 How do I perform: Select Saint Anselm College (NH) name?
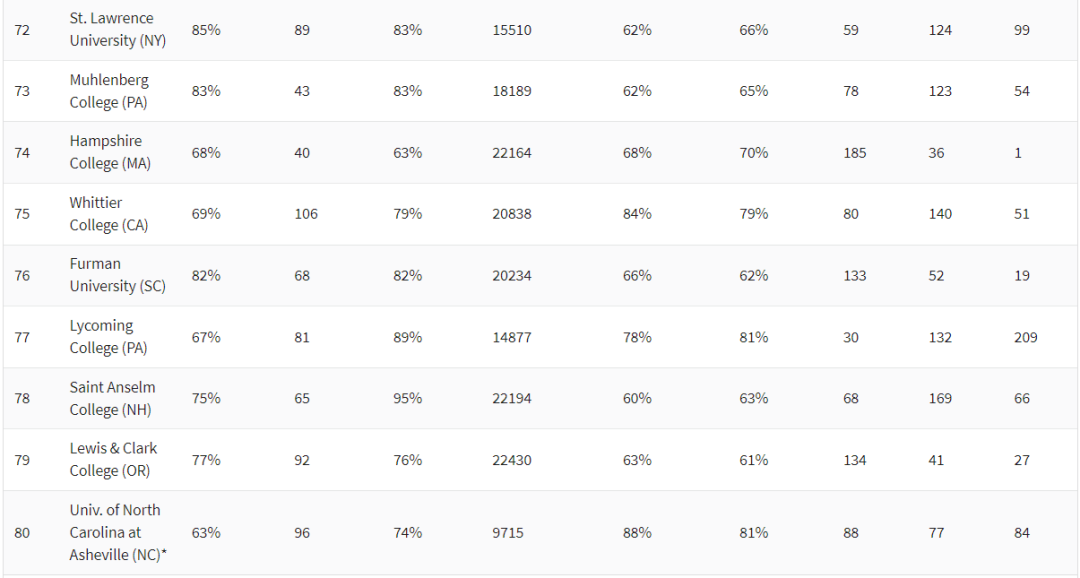click(112, 398)
